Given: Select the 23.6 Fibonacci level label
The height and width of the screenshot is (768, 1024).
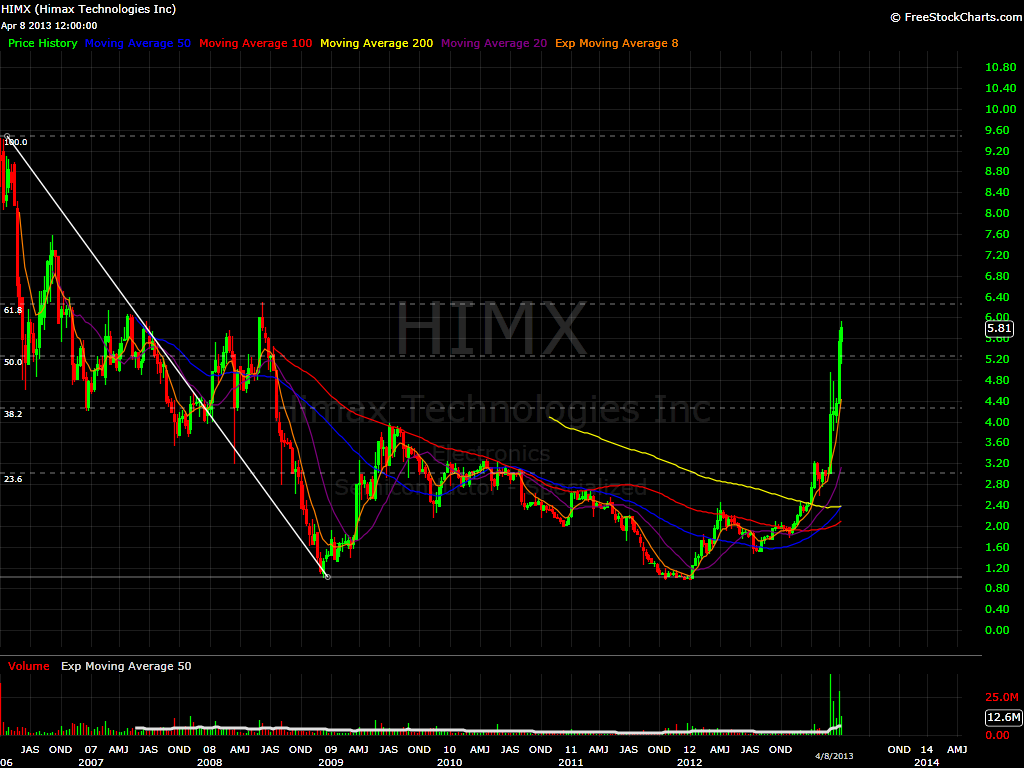Looking at the screenshot, I should pos(13,479).
